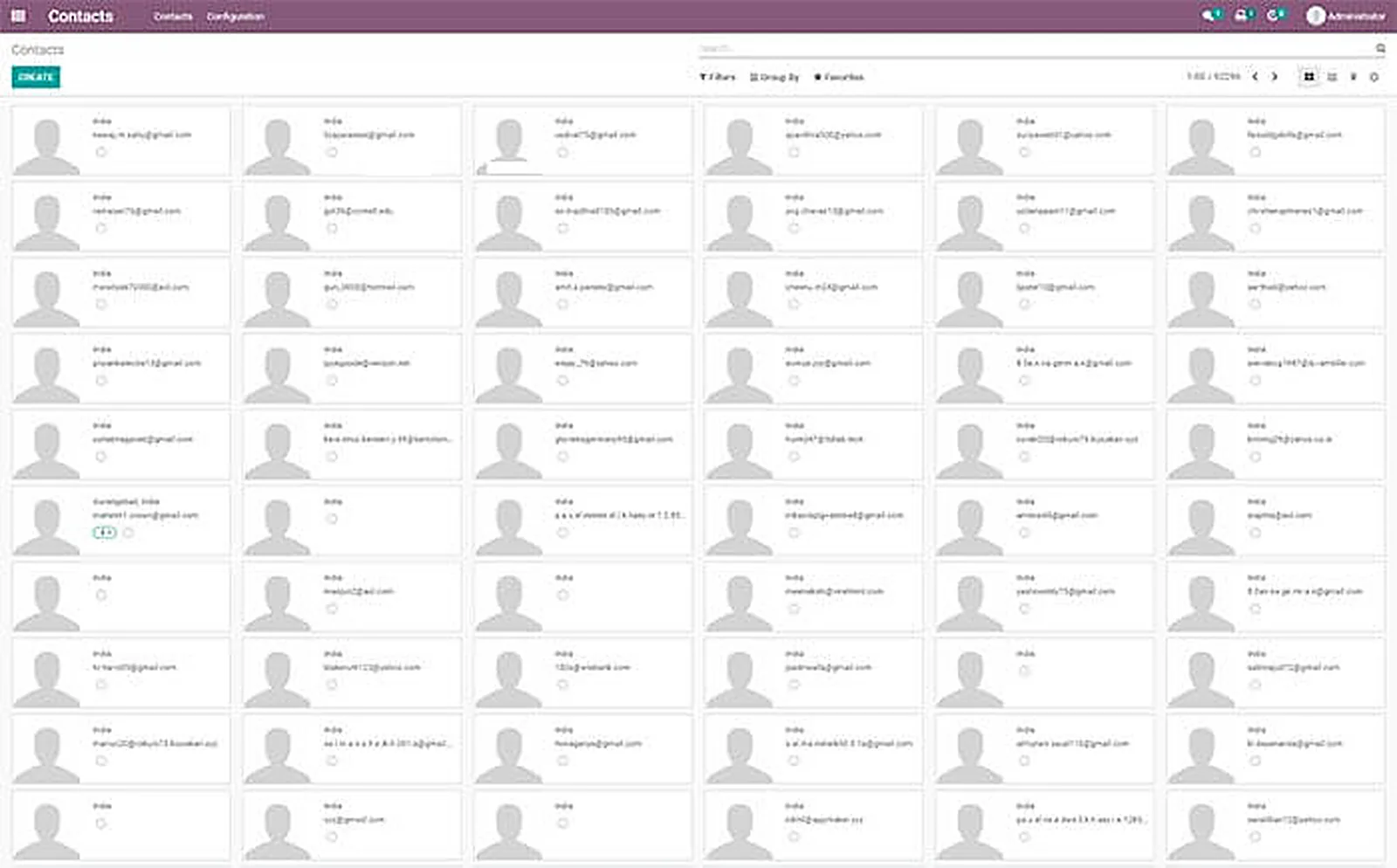Toggle activity circle on first contact card
The width and height of the screenshot is (1397, 868).
tap(101, 152)
